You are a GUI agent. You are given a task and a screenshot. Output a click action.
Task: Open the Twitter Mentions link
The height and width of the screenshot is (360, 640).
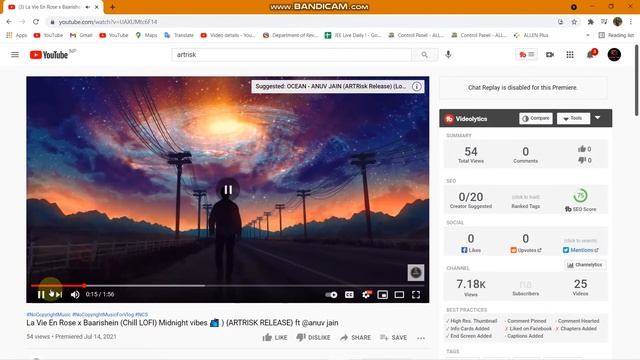[581, 250]
